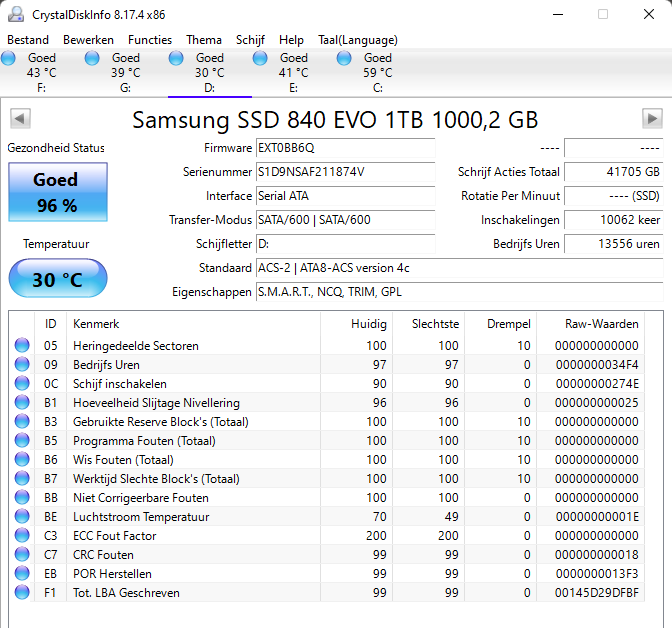Go to previous disk with left arrow

20,118
